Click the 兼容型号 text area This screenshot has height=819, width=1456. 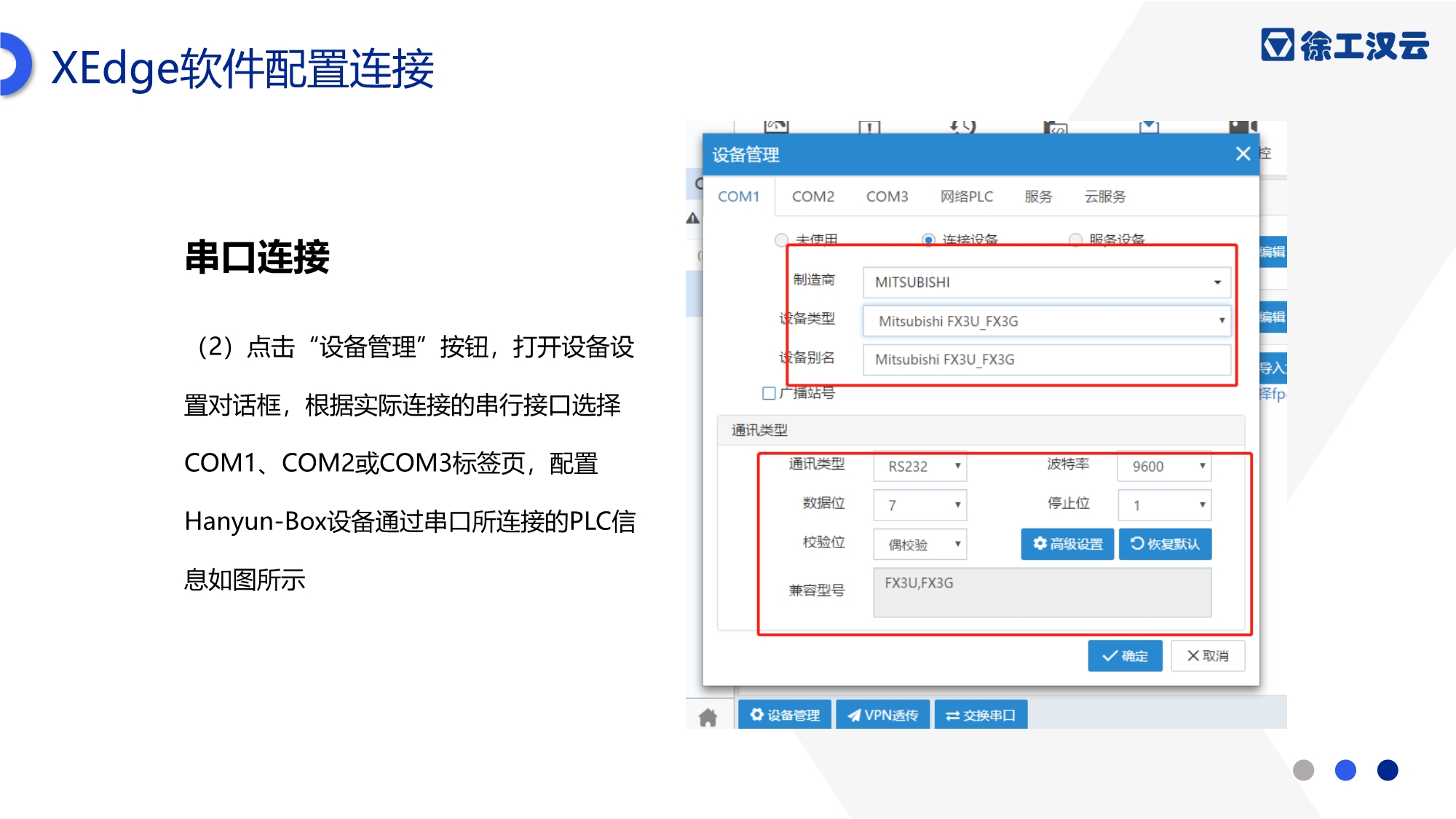[1042, 593]
